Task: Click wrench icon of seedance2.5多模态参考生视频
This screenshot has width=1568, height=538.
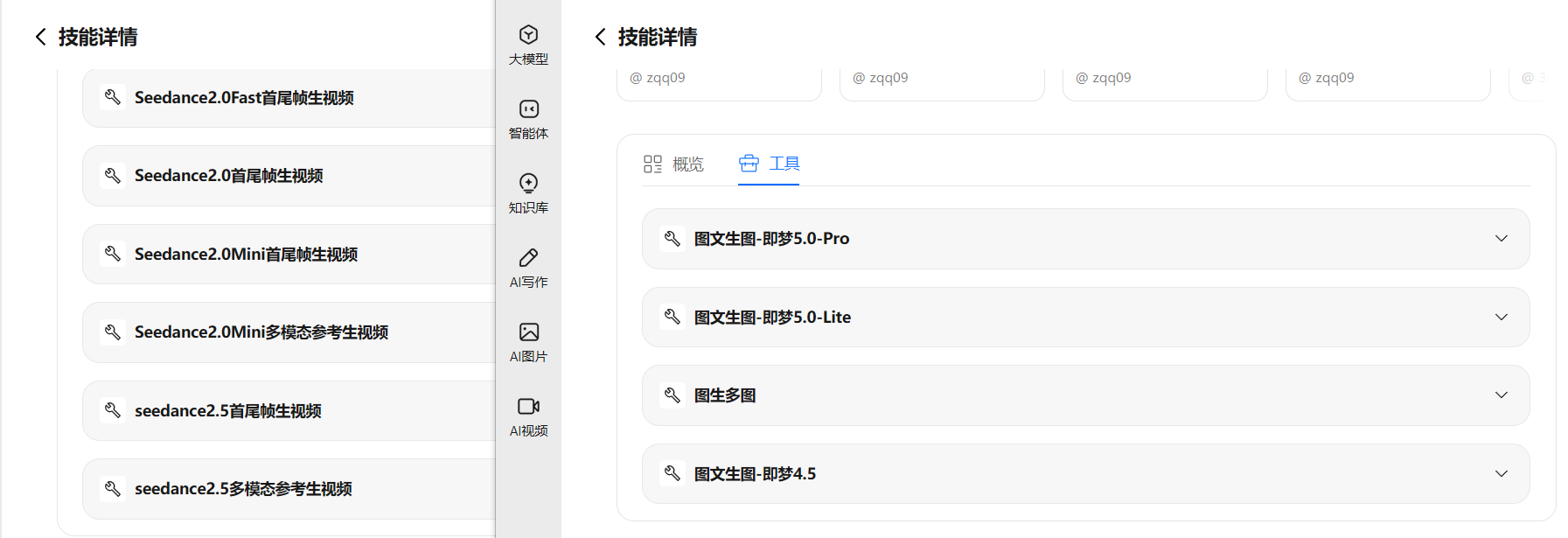Action: 112,488
